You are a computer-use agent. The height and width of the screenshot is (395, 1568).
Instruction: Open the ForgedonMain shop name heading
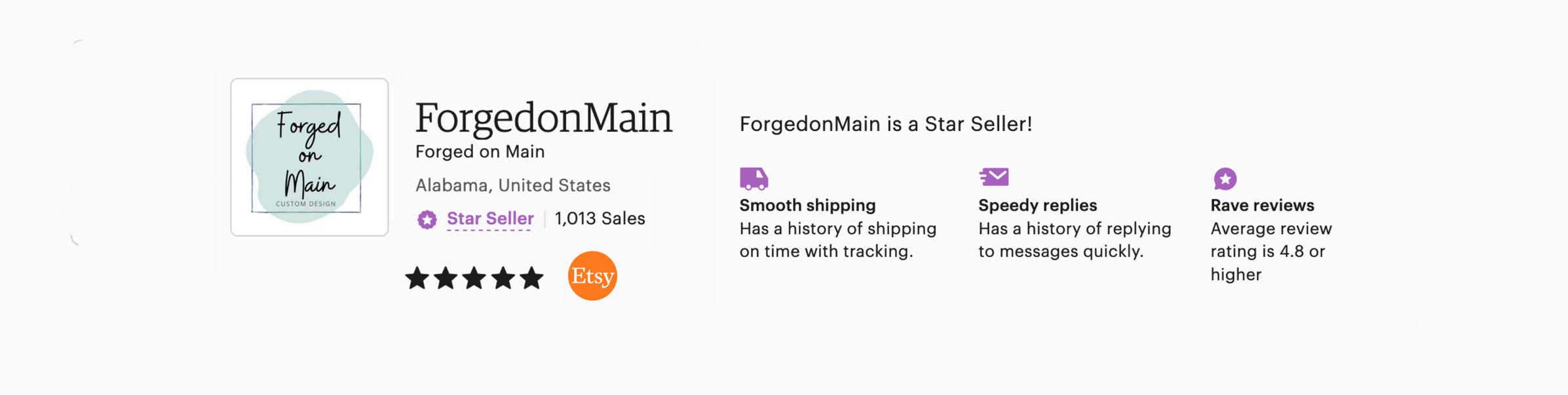(543, 118)
